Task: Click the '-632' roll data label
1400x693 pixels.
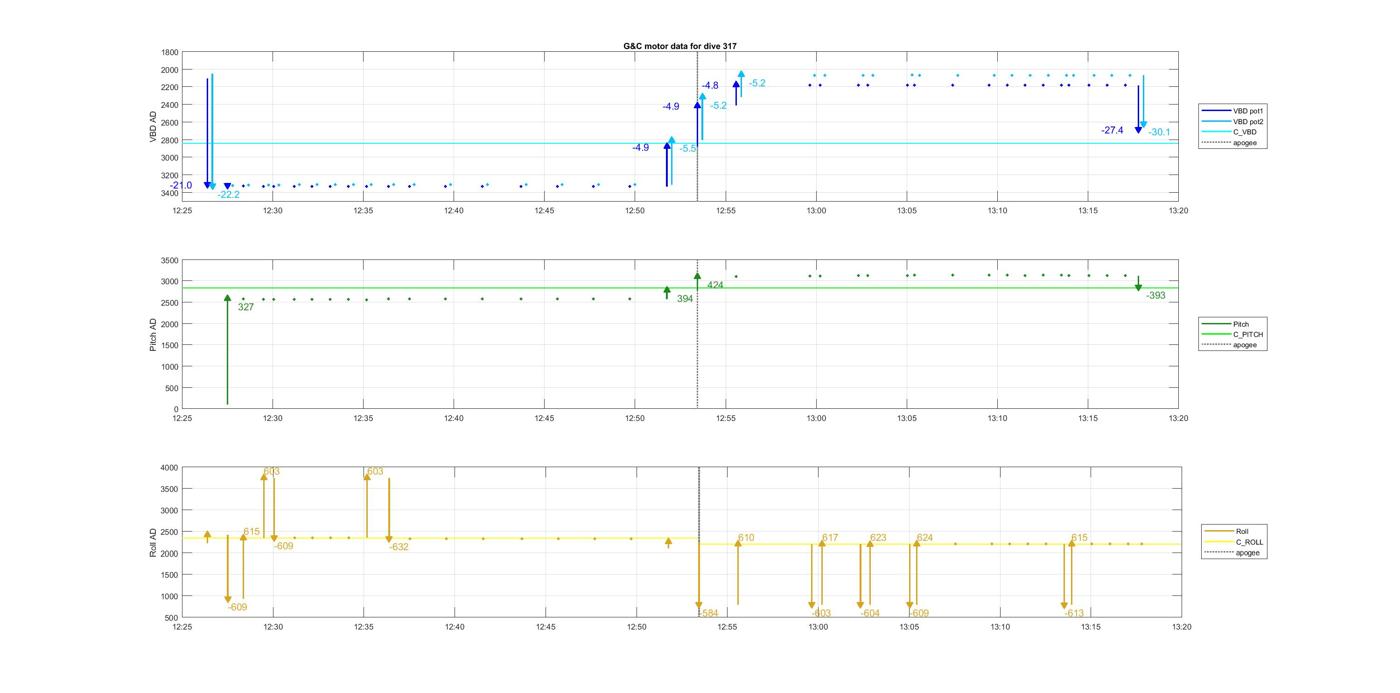Action: click(398, 547)
